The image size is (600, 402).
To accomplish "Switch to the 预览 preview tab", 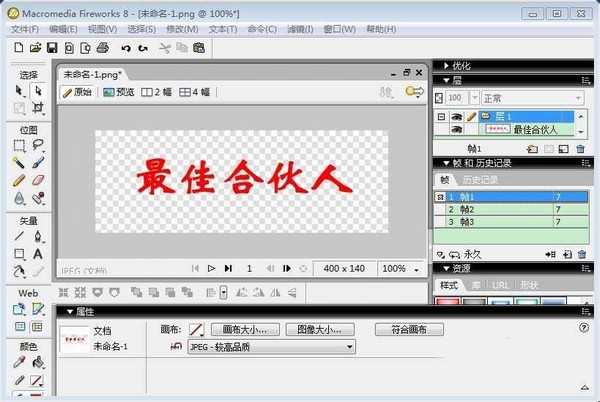I will click(117, 92).
